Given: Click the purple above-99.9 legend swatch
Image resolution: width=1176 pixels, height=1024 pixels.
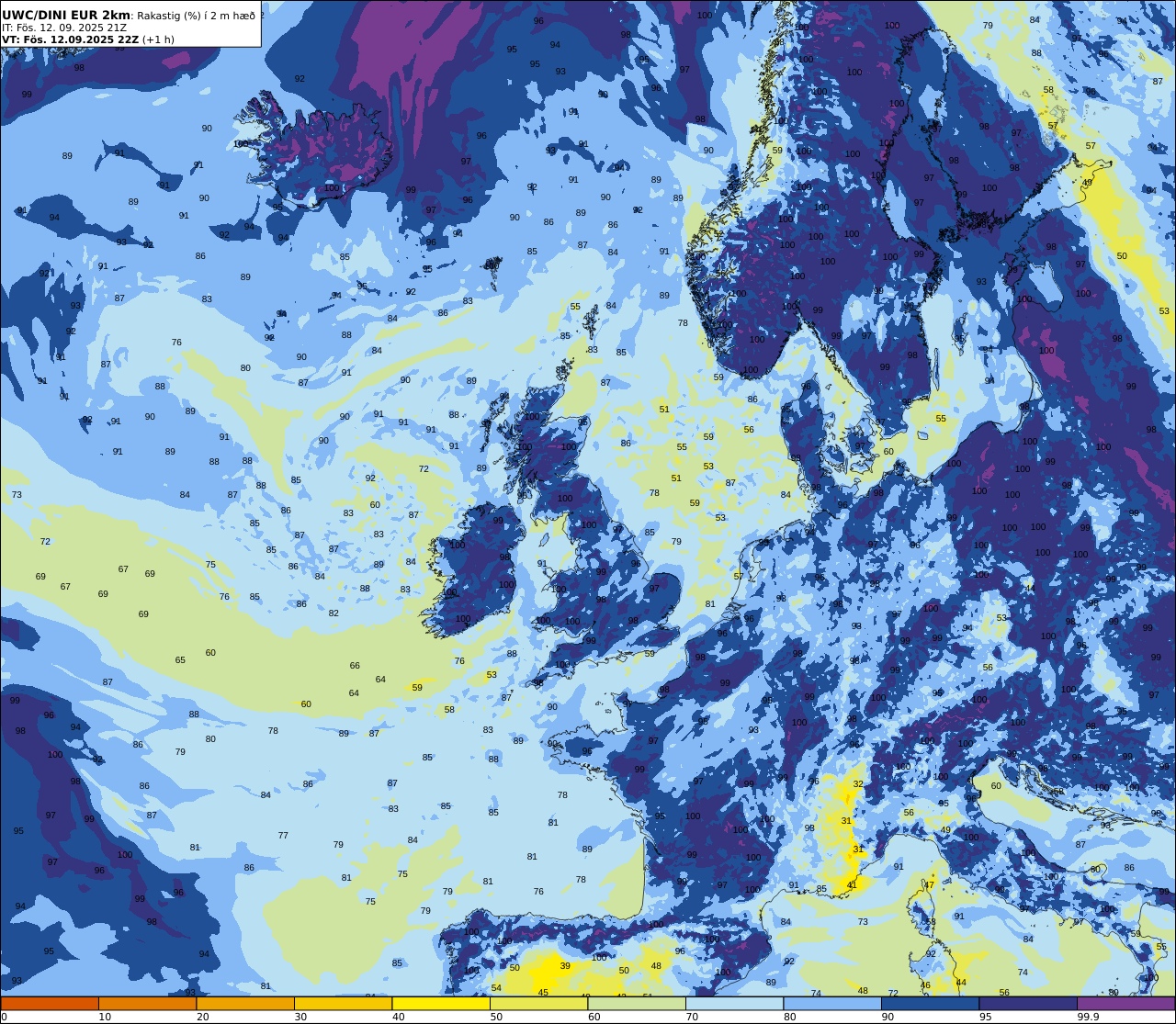Looking at the screenshot, I should (x=1126, y=1003).
